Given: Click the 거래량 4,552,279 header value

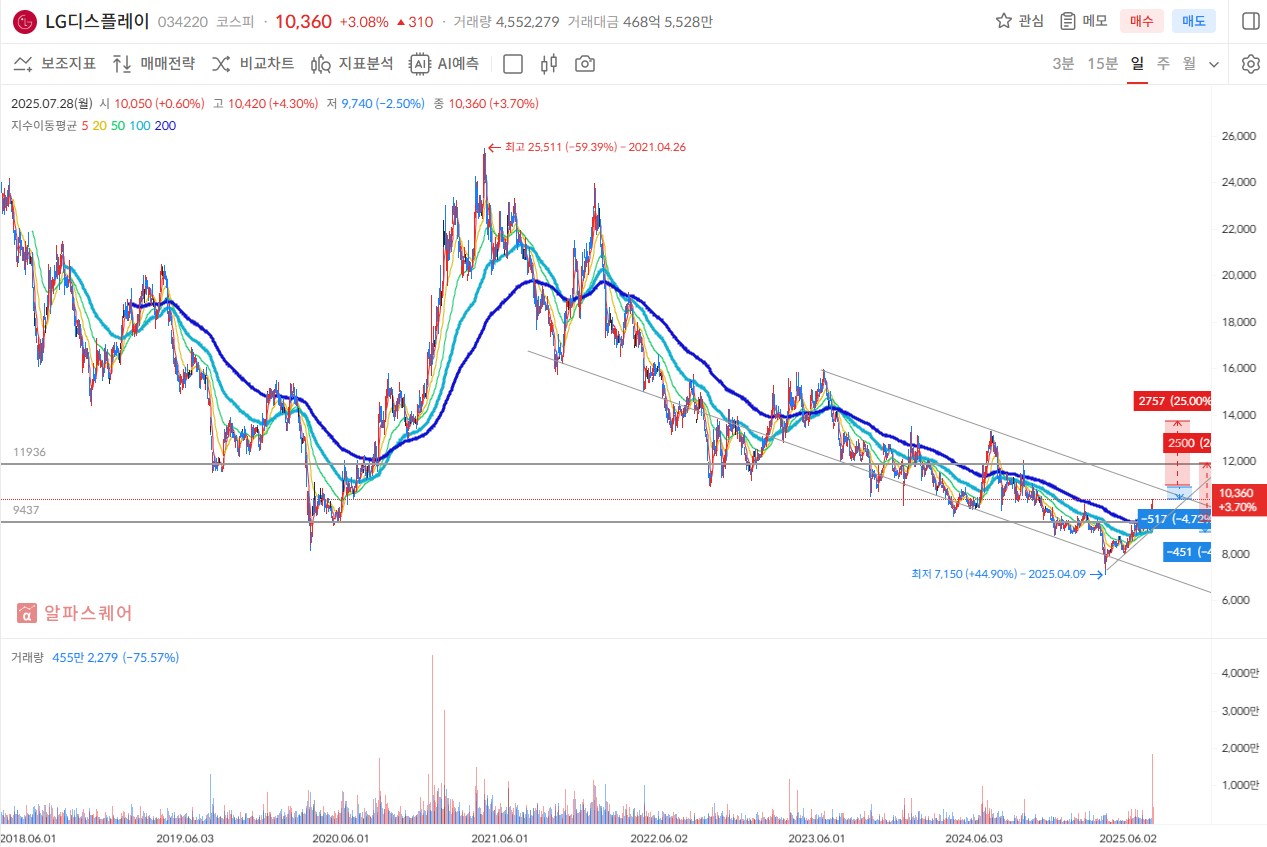Looking at the screenshot, I should 506,21.
